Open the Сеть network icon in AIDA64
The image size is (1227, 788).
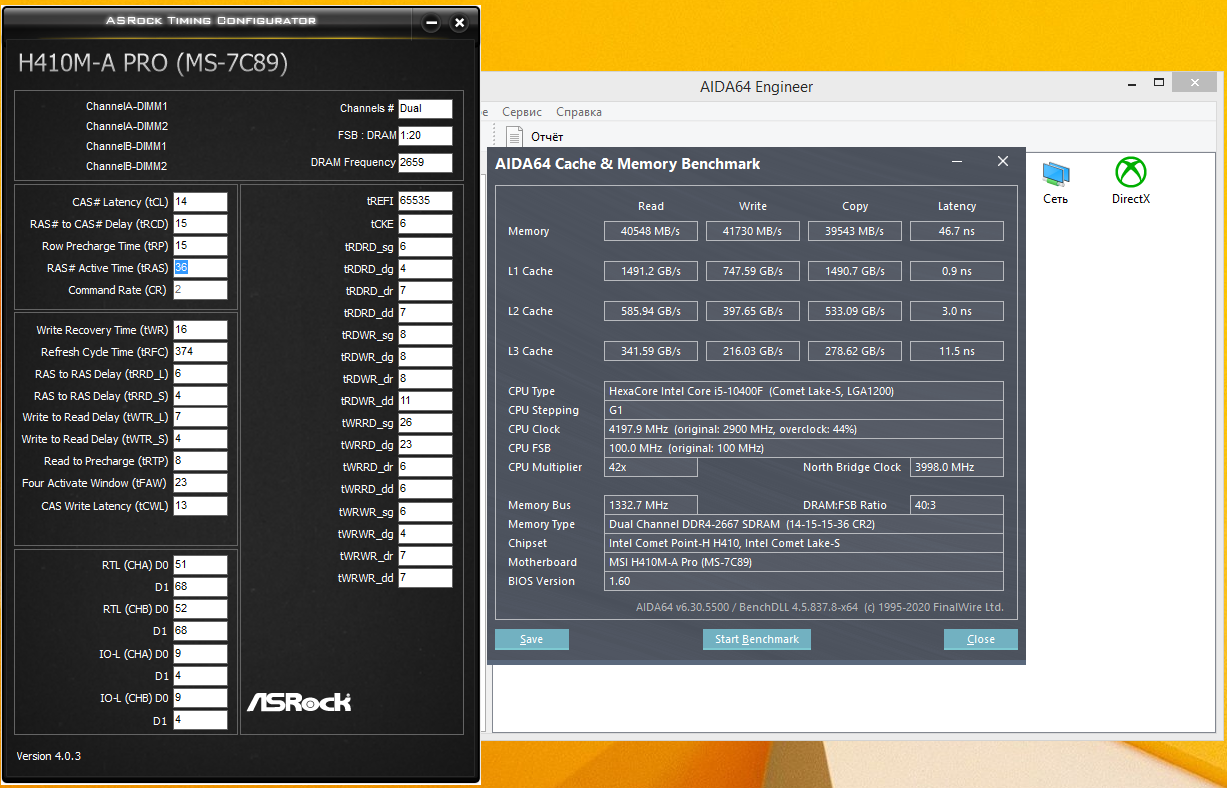point(1055,182)
